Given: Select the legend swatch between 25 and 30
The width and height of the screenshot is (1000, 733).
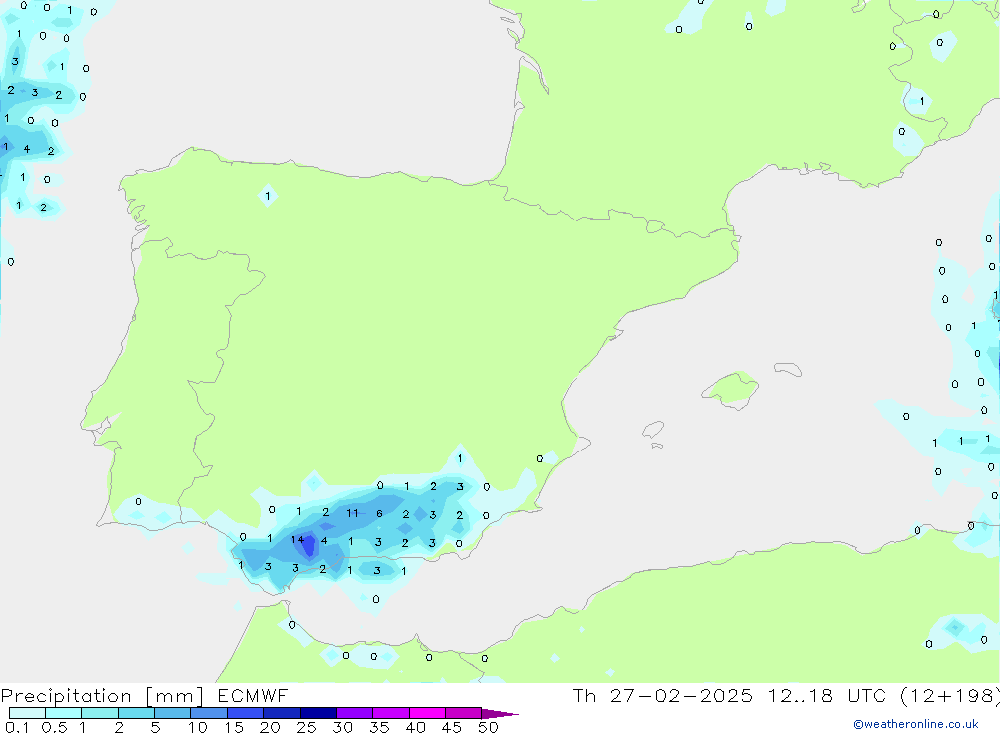Looking at the screenshot, I should click(x=318, y=713).
